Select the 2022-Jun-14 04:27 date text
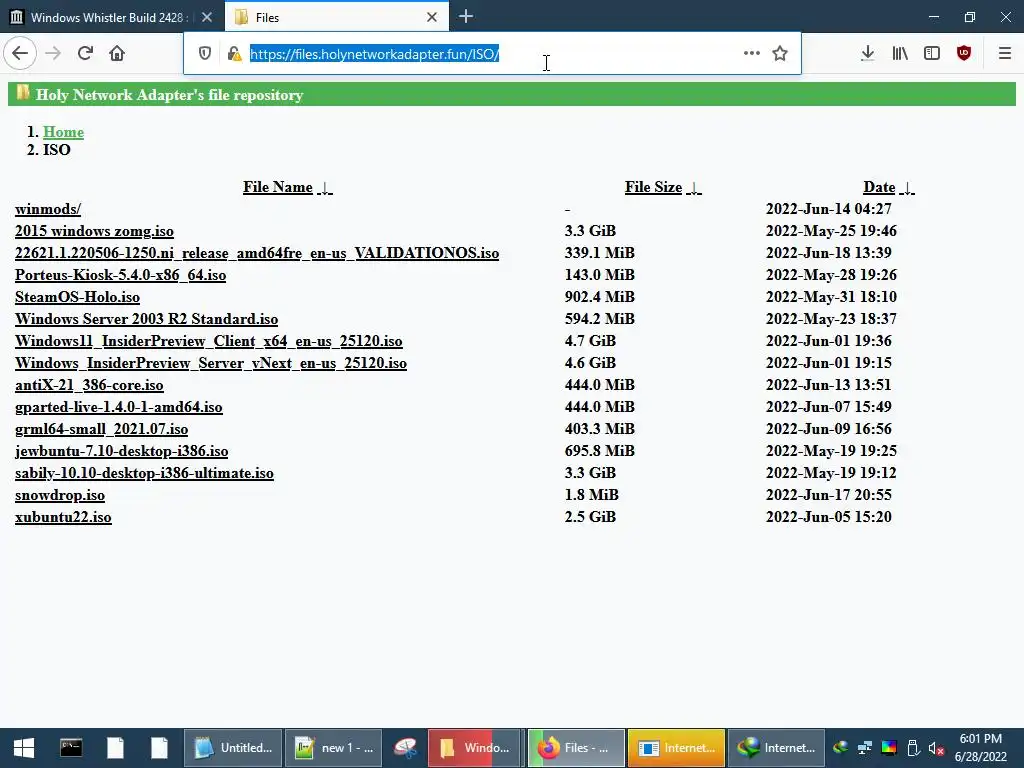1024x768 pixels. pyautogui.click(x=828, y=209)
